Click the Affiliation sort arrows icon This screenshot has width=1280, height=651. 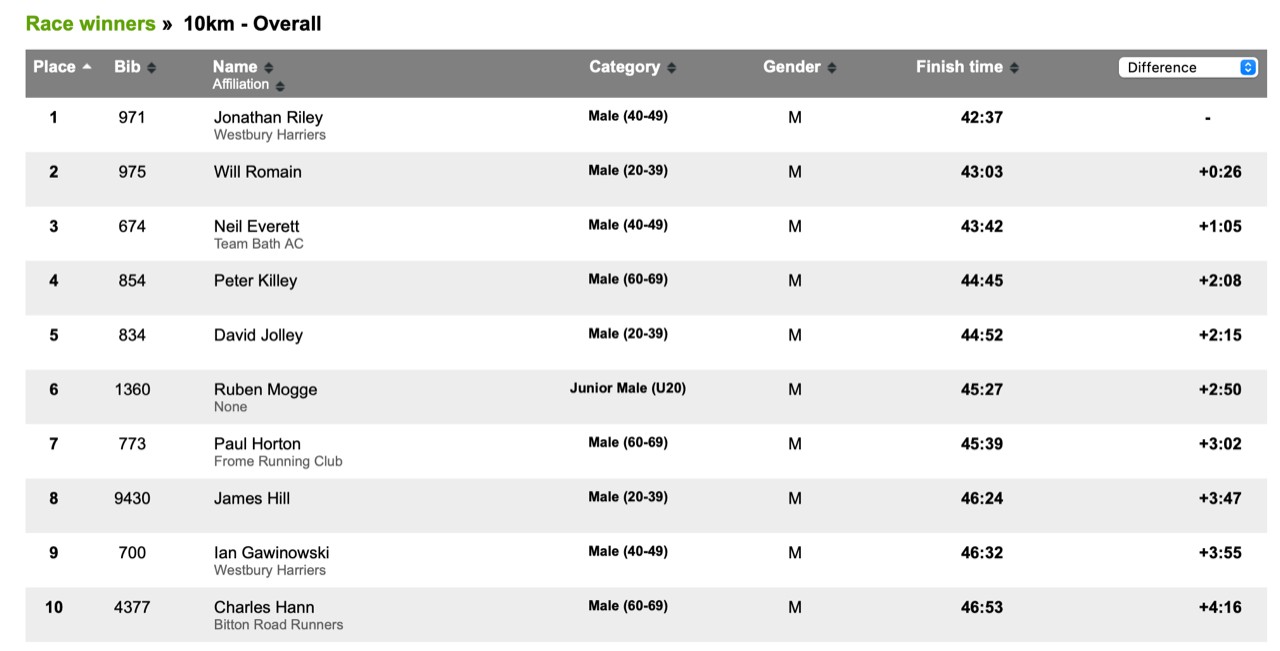point(280,86)
